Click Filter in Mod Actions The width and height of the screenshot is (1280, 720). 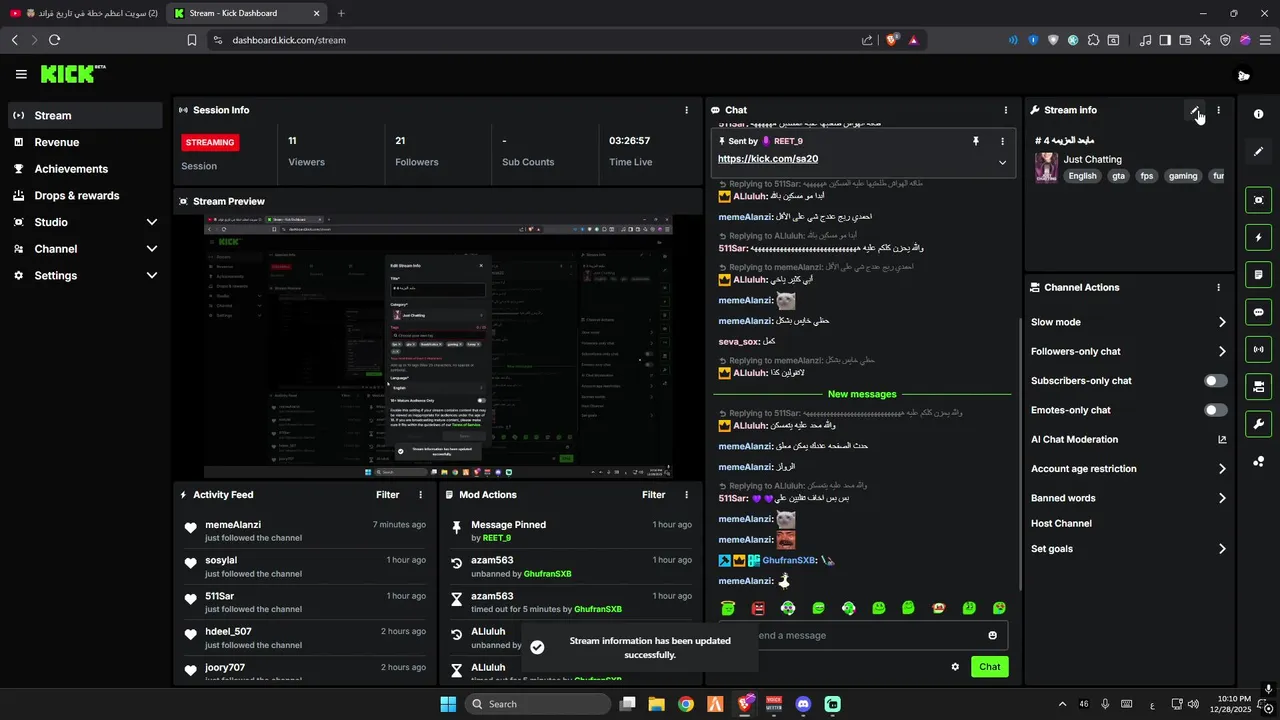pyautogui.click(x=653, y=495)
